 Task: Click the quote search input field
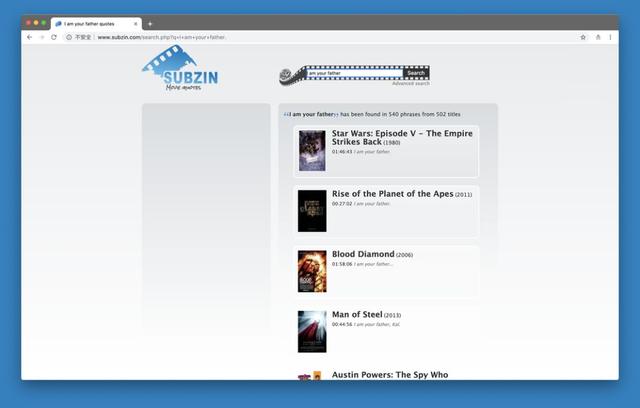[354, 73]
